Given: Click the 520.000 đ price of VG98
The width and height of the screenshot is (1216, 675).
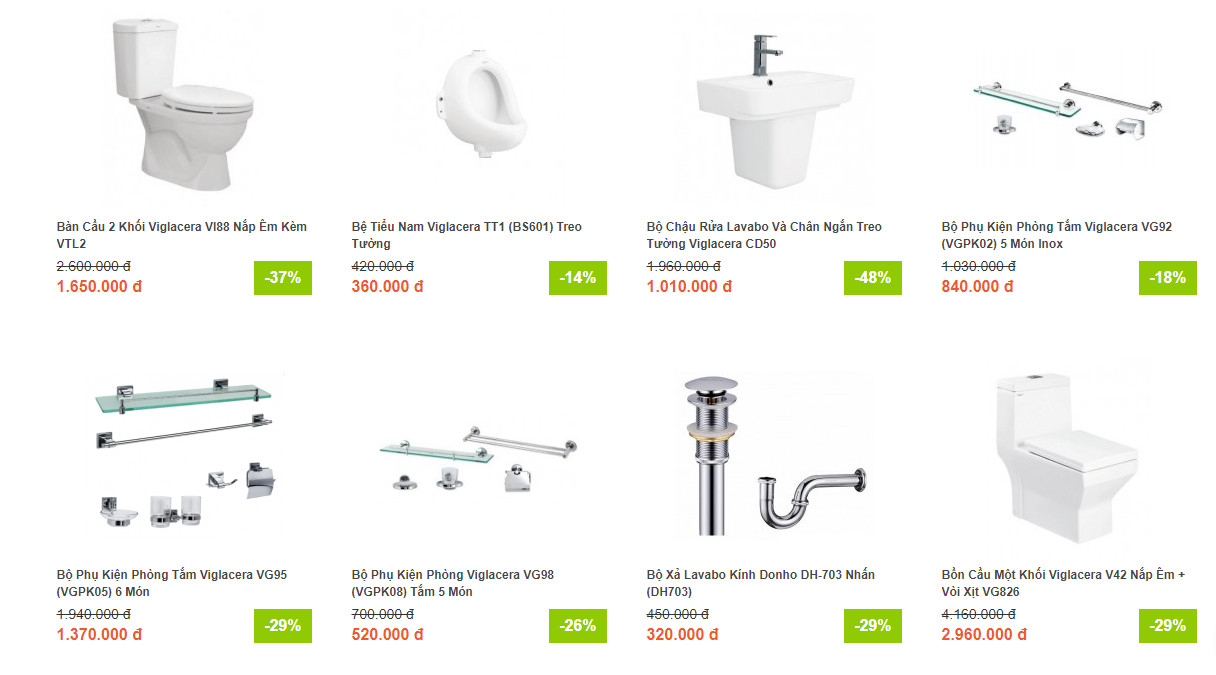Looking at the screenshot, I should 388,634.
